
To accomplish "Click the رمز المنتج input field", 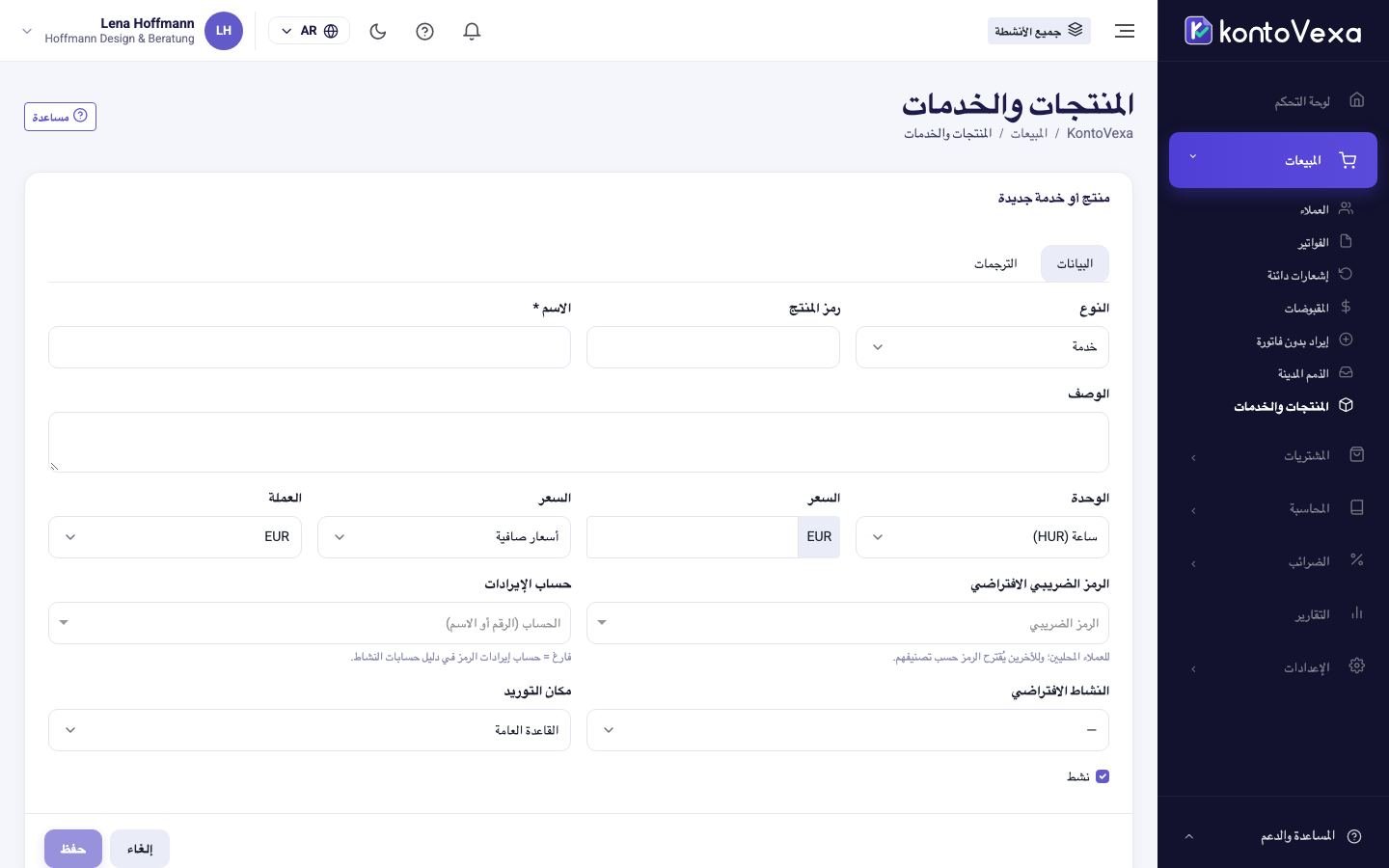I will point(713,346).
